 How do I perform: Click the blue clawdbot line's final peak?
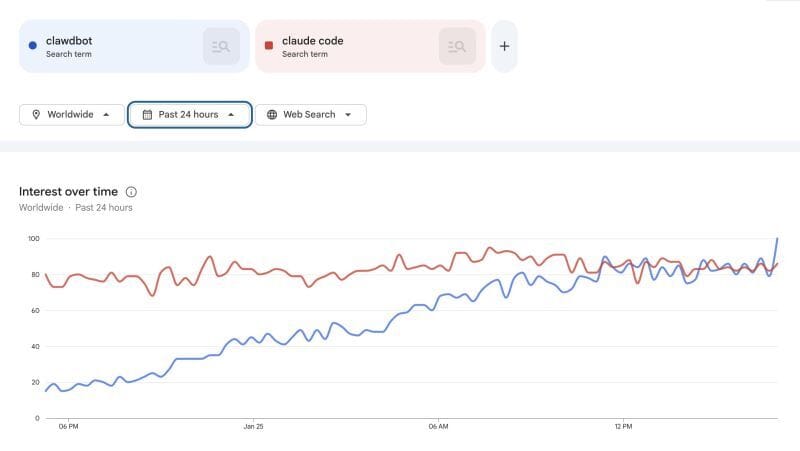(x=777, y=239)
